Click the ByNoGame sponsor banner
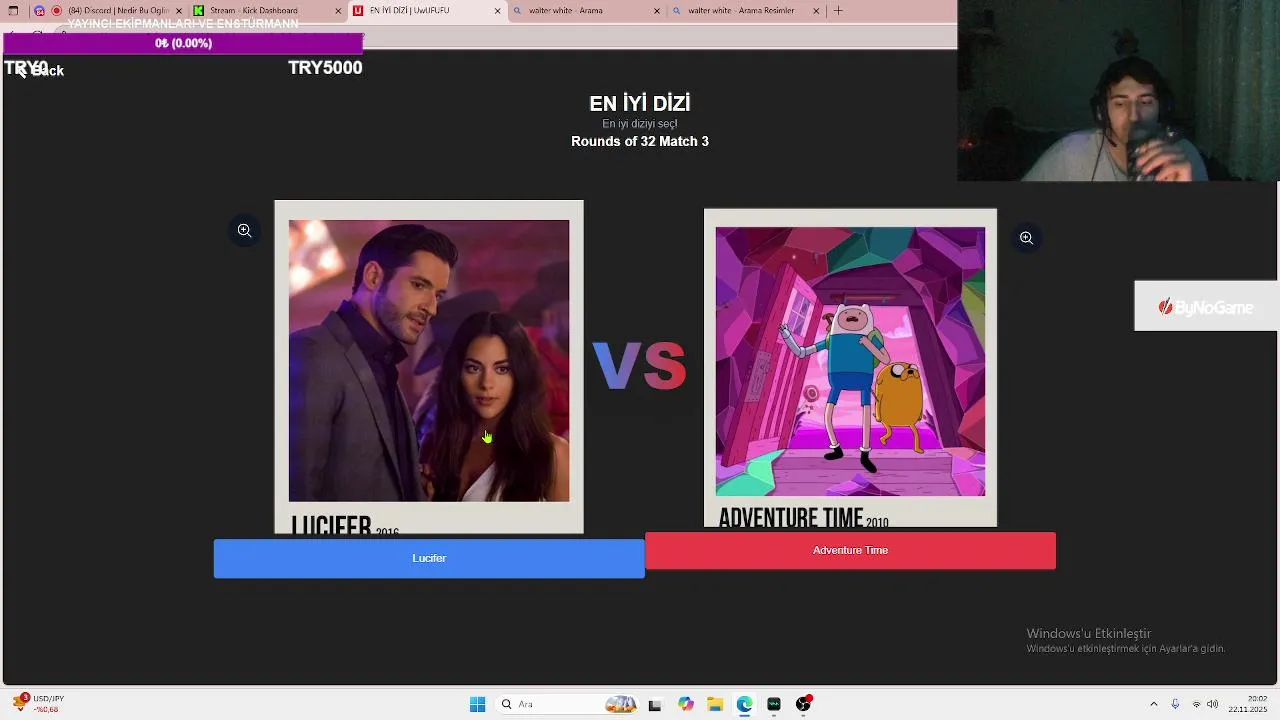Screen dimensions: 1280x720 (x=1206, y=307)
